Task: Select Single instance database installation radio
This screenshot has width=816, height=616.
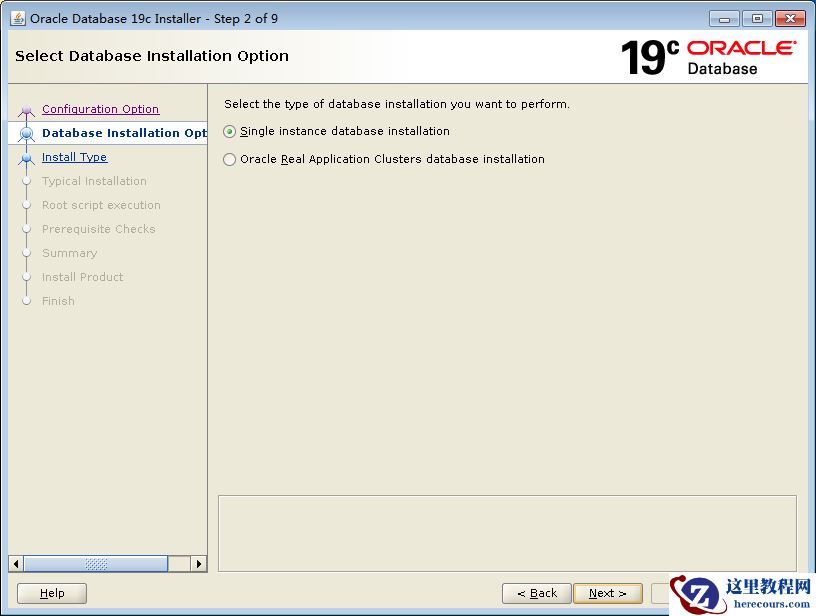Action: click(230, 132)
